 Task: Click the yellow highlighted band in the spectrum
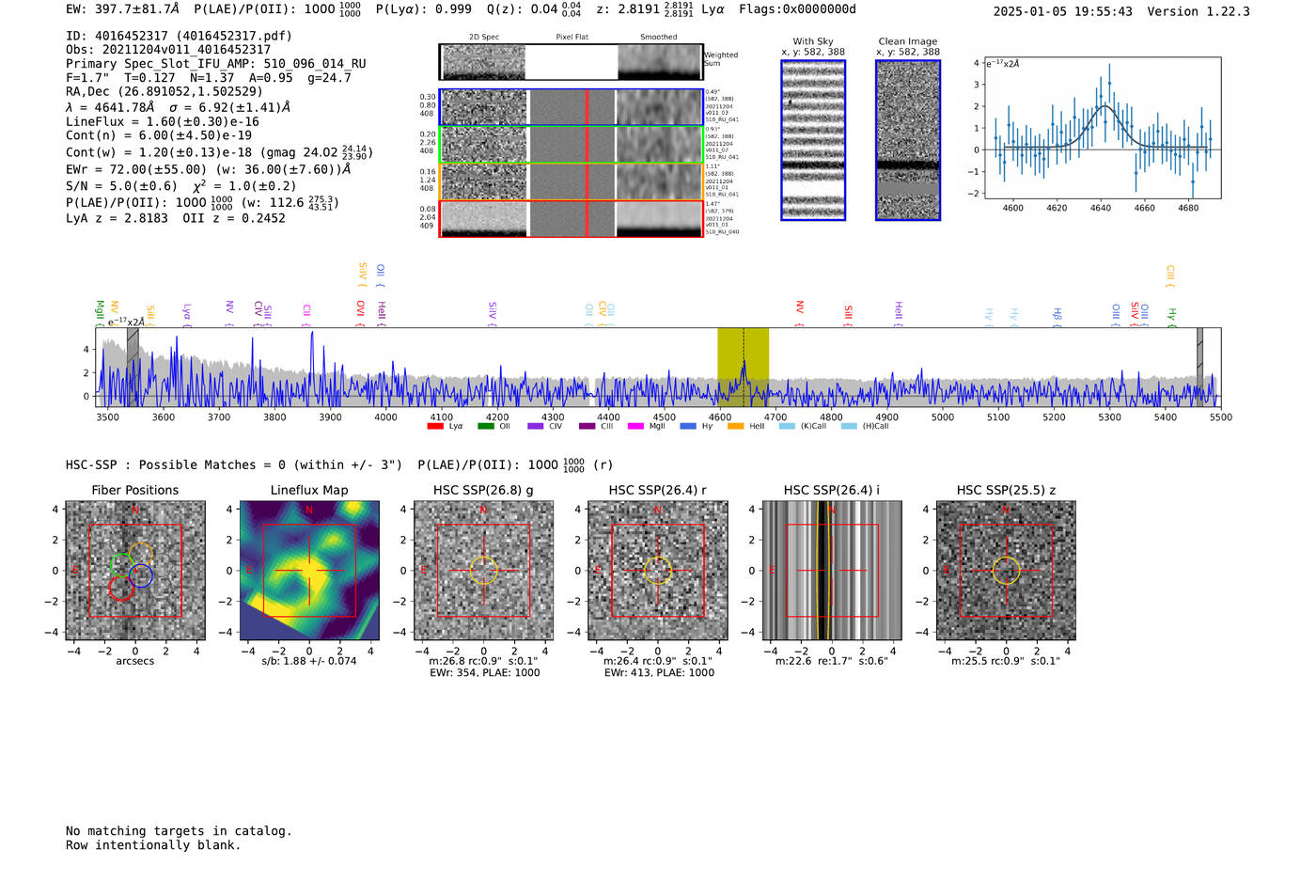point(743,368)
